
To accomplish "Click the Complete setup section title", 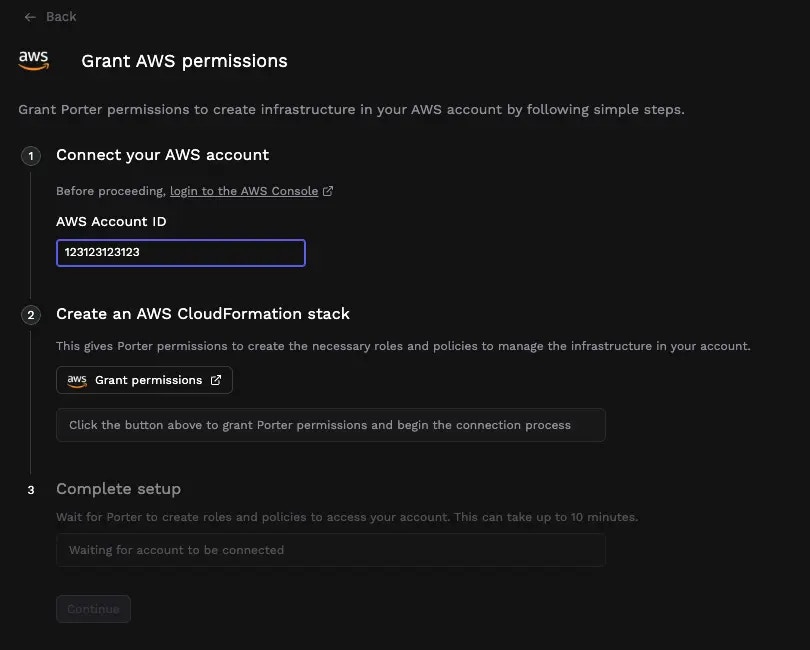I will [x=118, y=489].
